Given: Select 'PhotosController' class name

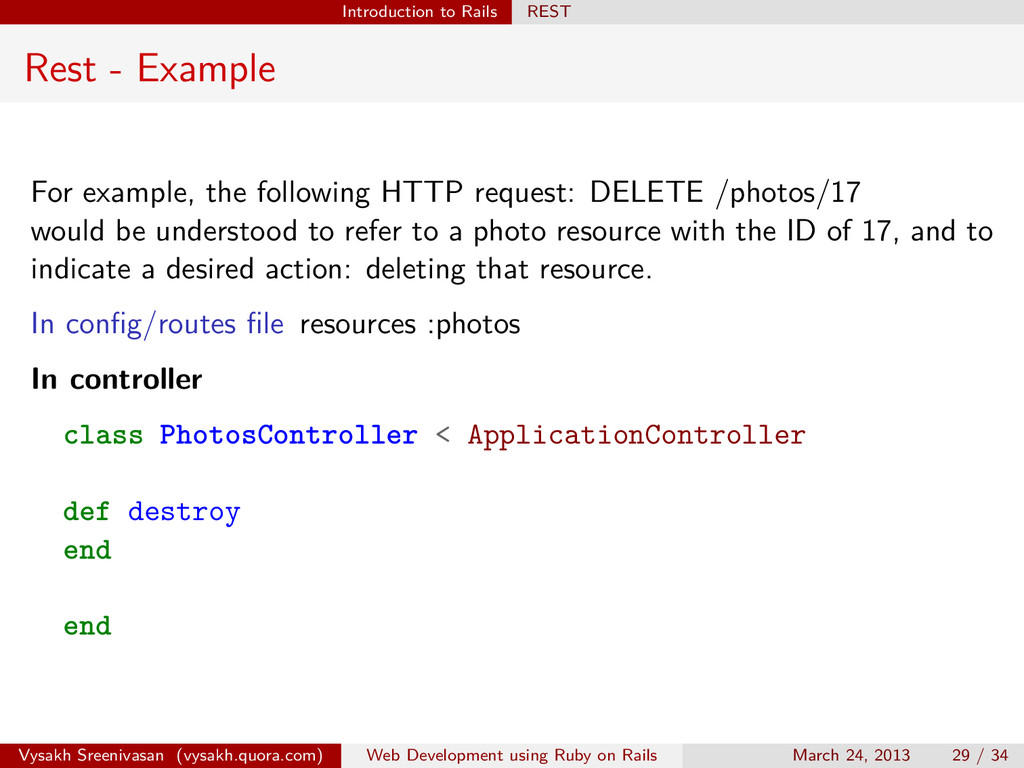Looking at the screenshot, I should coord(288,435).
